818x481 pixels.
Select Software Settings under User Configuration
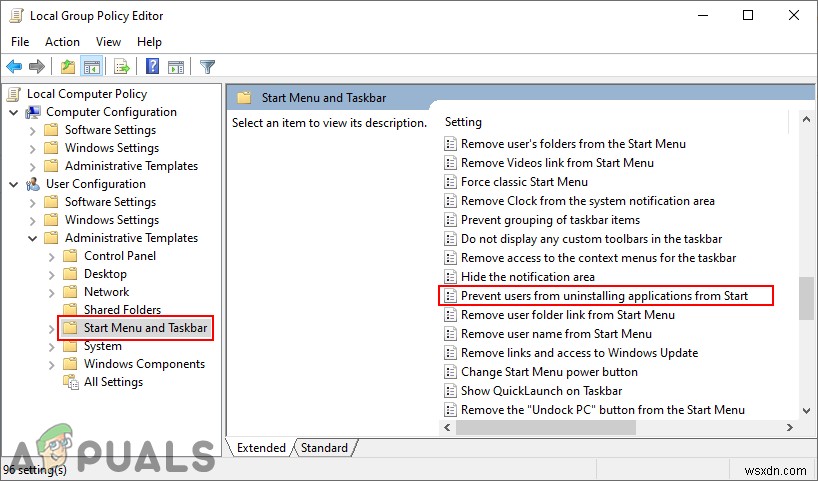(x=110, y=202)
